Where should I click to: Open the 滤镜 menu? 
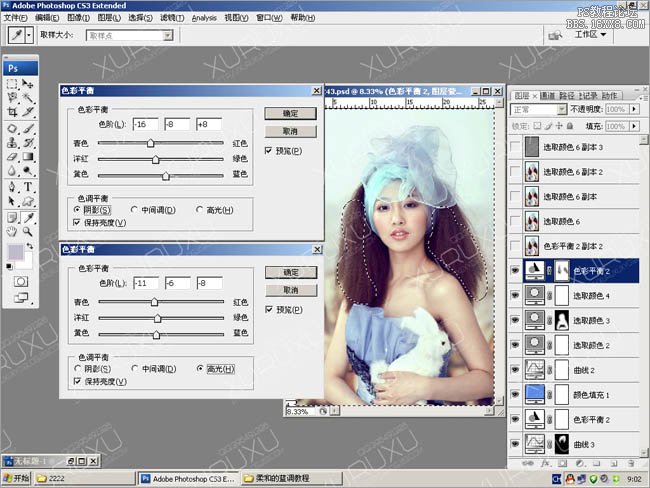pos(172,18)
